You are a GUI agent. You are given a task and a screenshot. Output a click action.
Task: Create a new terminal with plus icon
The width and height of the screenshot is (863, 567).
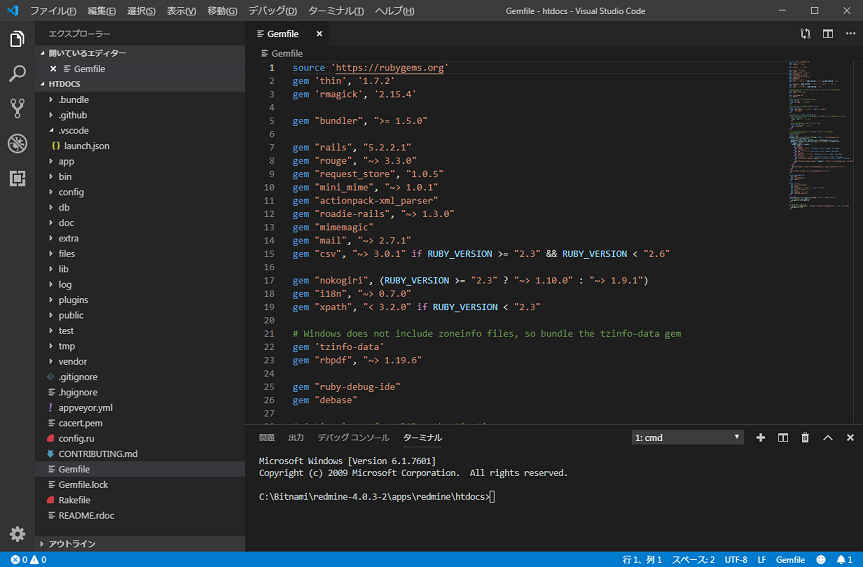click(x=761, y=438)
